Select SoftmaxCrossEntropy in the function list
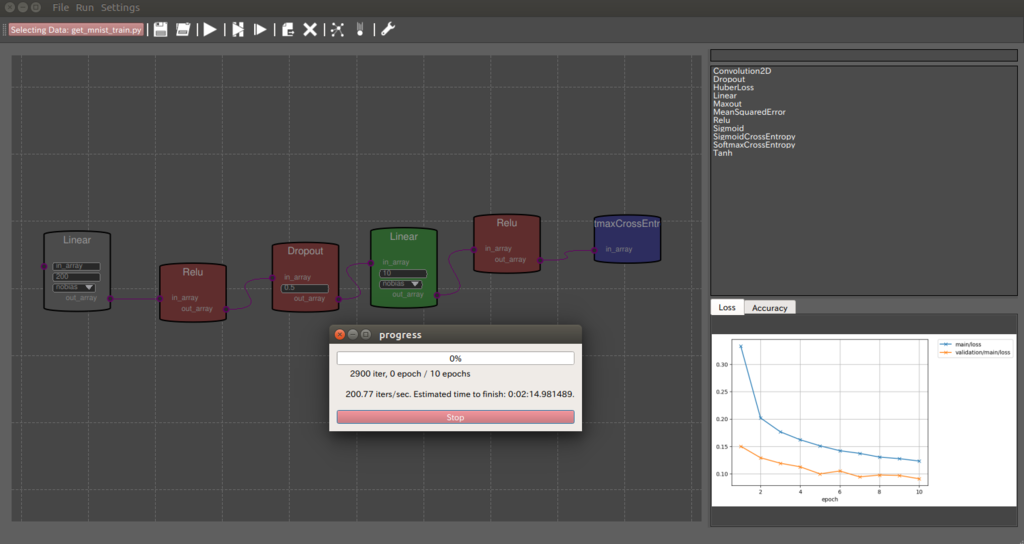The image size is (1024, 544). click(754, 145)
